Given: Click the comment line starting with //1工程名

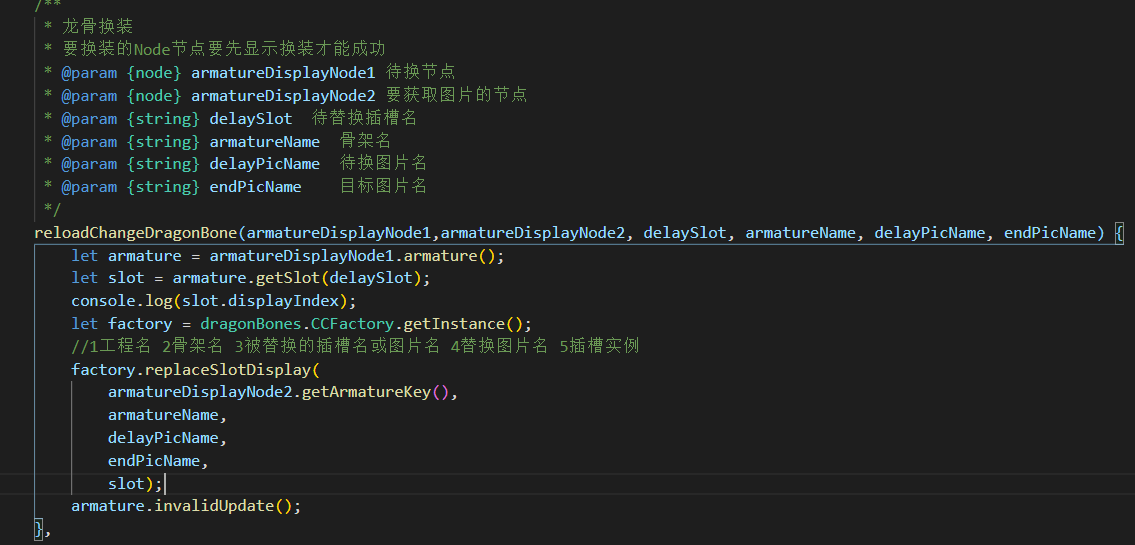Looking at the screenshot, I should (355, 347).
